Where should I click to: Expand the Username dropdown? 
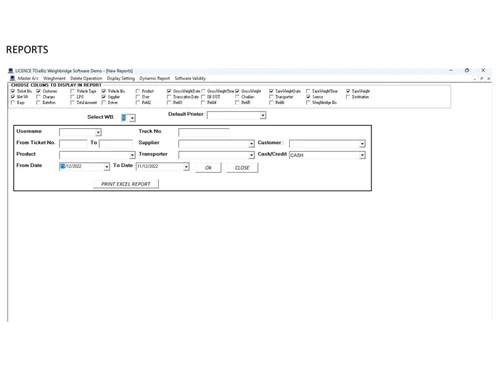pos(98,132)
